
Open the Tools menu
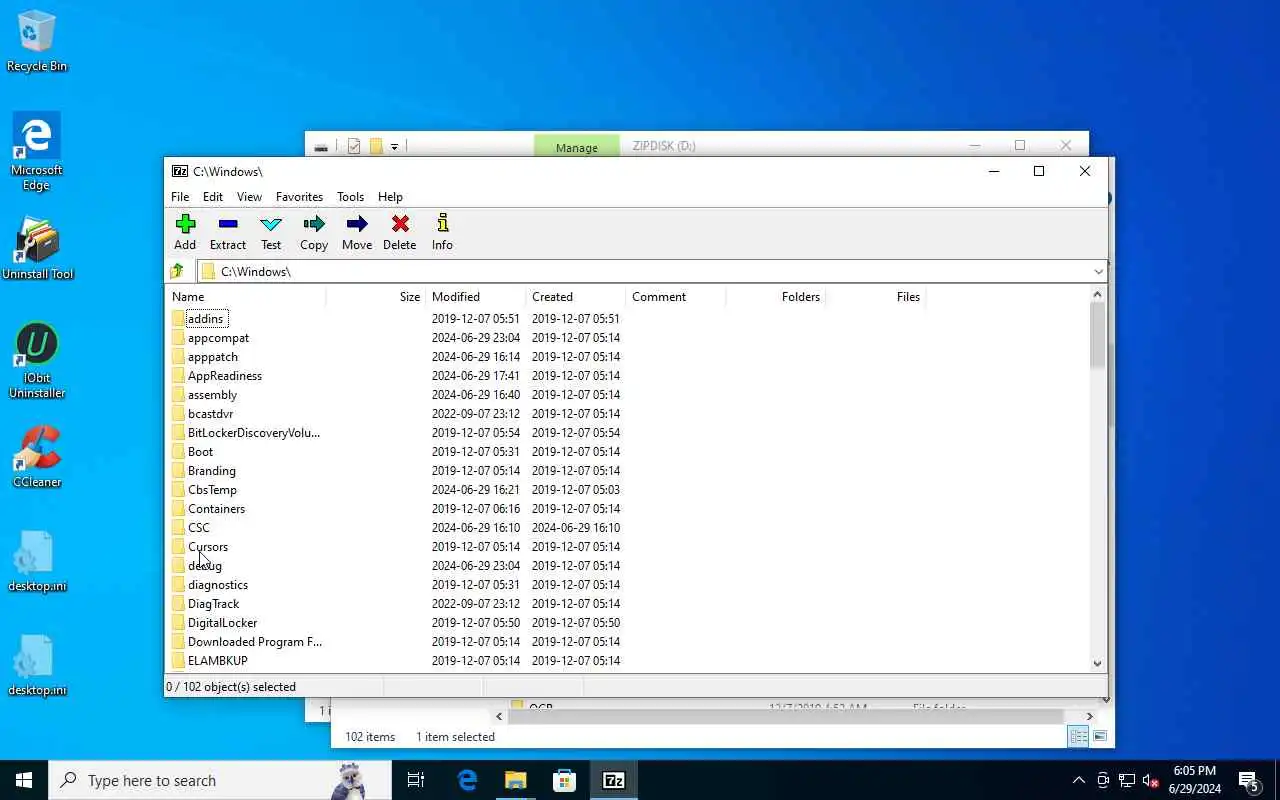(x=350, y=197)
